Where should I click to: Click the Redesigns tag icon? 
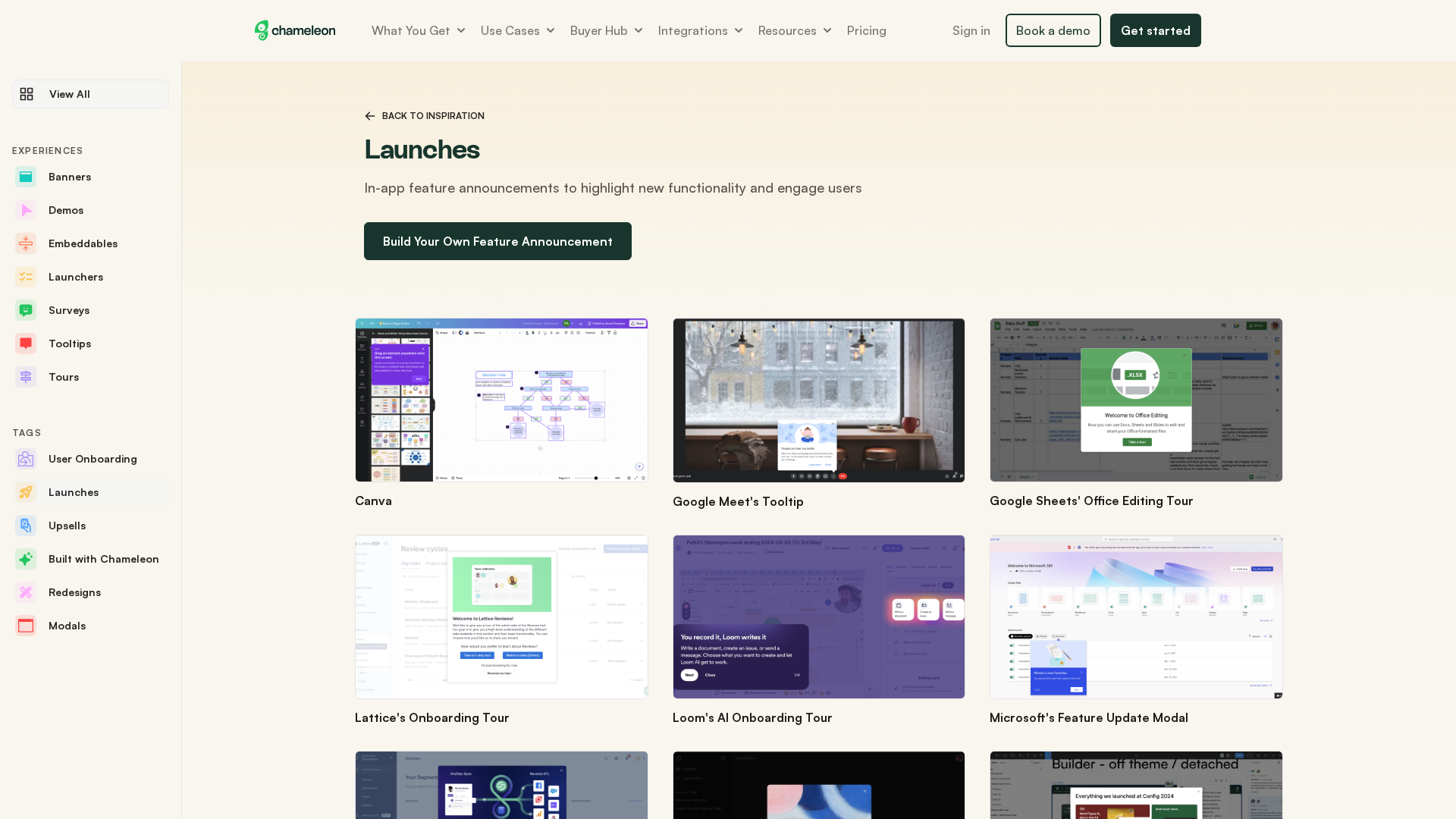(x=26, y=592)
